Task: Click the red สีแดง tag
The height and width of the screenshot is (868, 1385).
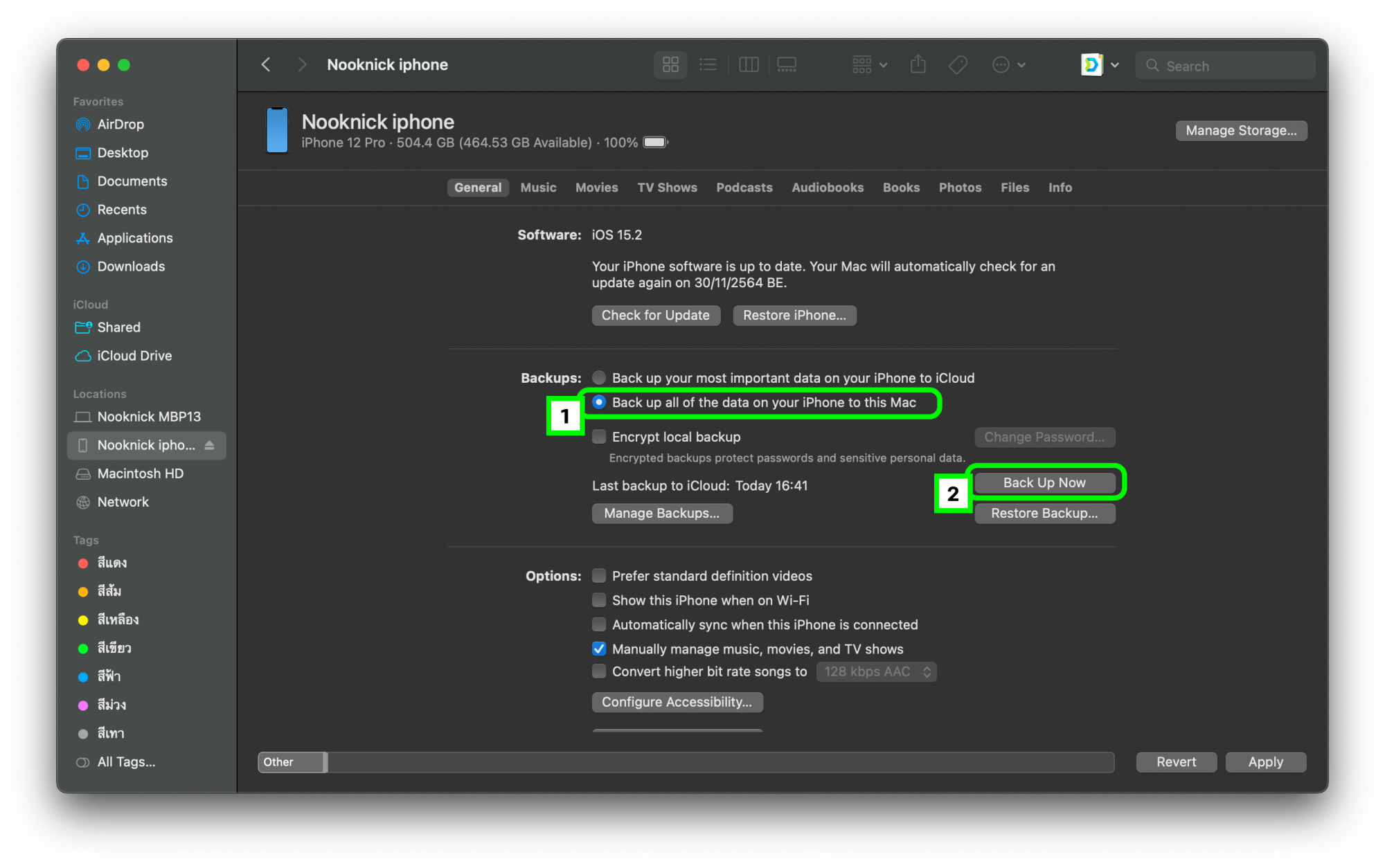Action: tap(111, 563)
